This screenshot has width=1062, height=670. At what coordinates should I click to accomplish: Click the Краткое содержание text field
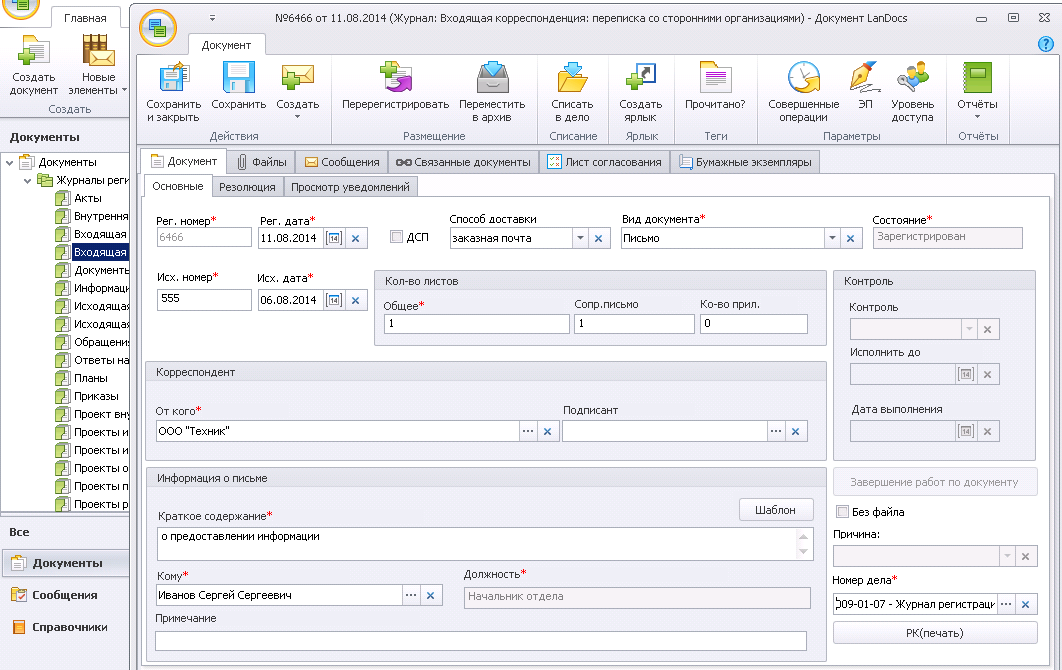[x=475, y=545]
